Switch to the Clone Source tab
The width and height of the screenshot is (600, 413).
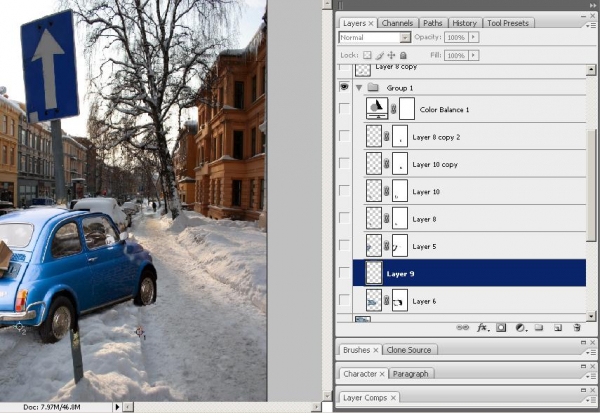[409, 350]
